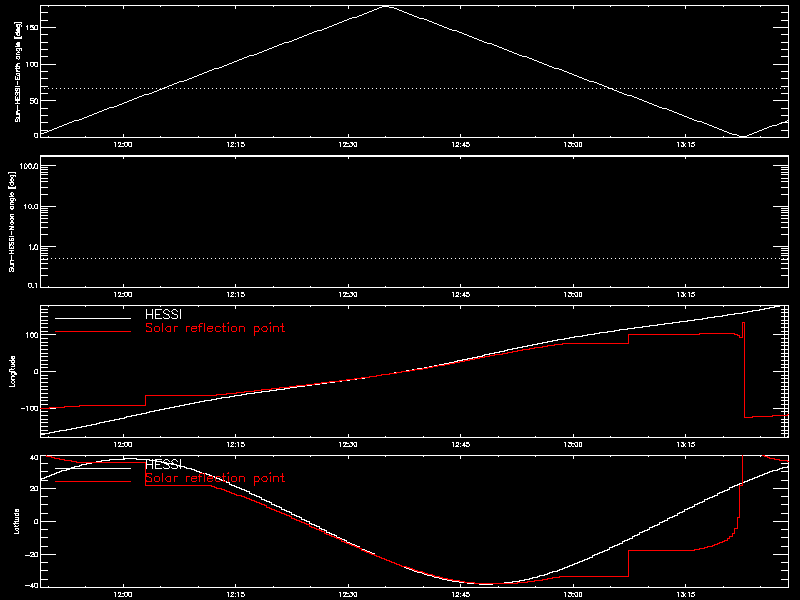Click "12:45" time label under Latitude plot

pos(461,595)
